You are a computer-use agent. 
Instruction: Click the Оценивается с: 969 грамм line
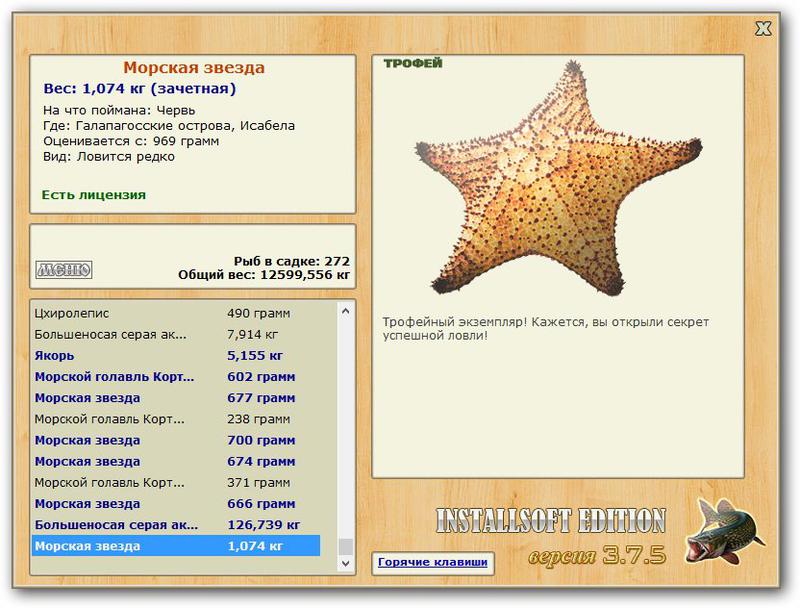pyautogui.click(x=131, y=141)
